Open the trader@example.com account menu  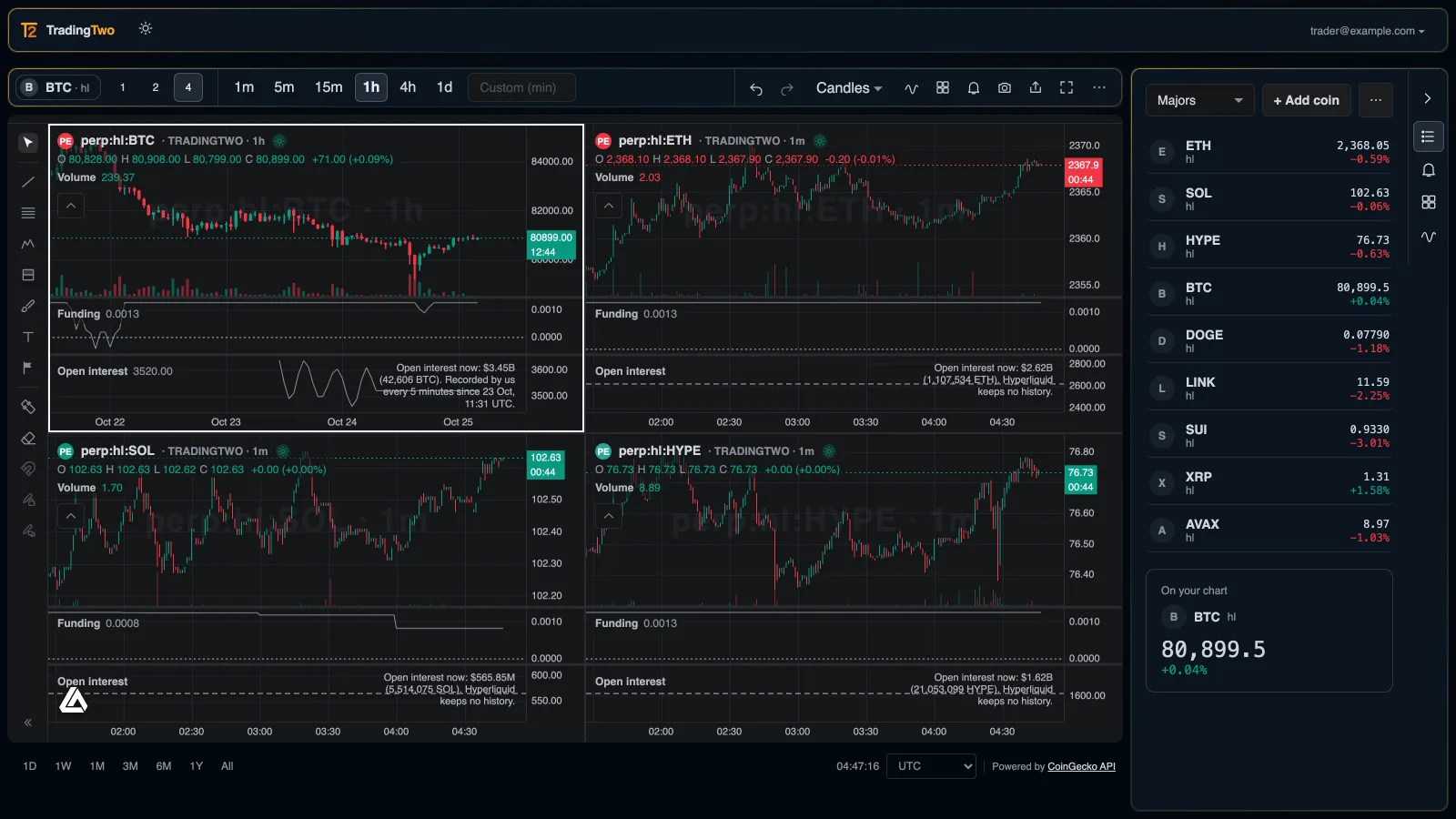1367,31
